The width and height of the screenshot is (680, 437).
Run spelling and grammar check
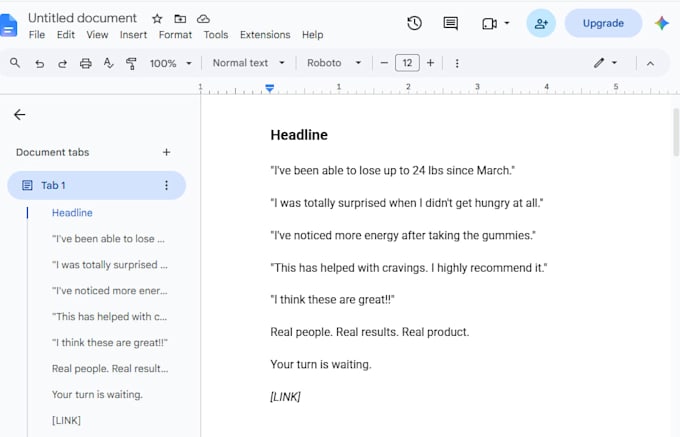[108, 63]
